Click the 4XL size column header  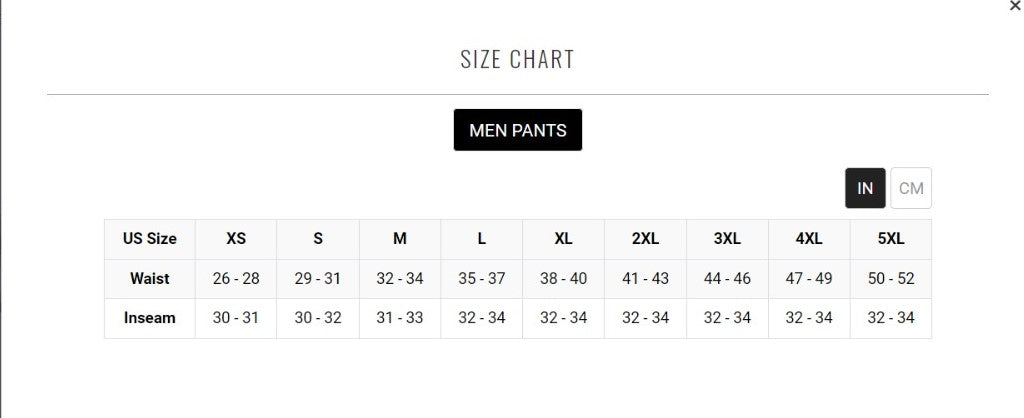pyautogui.click(x=809, y=239)
